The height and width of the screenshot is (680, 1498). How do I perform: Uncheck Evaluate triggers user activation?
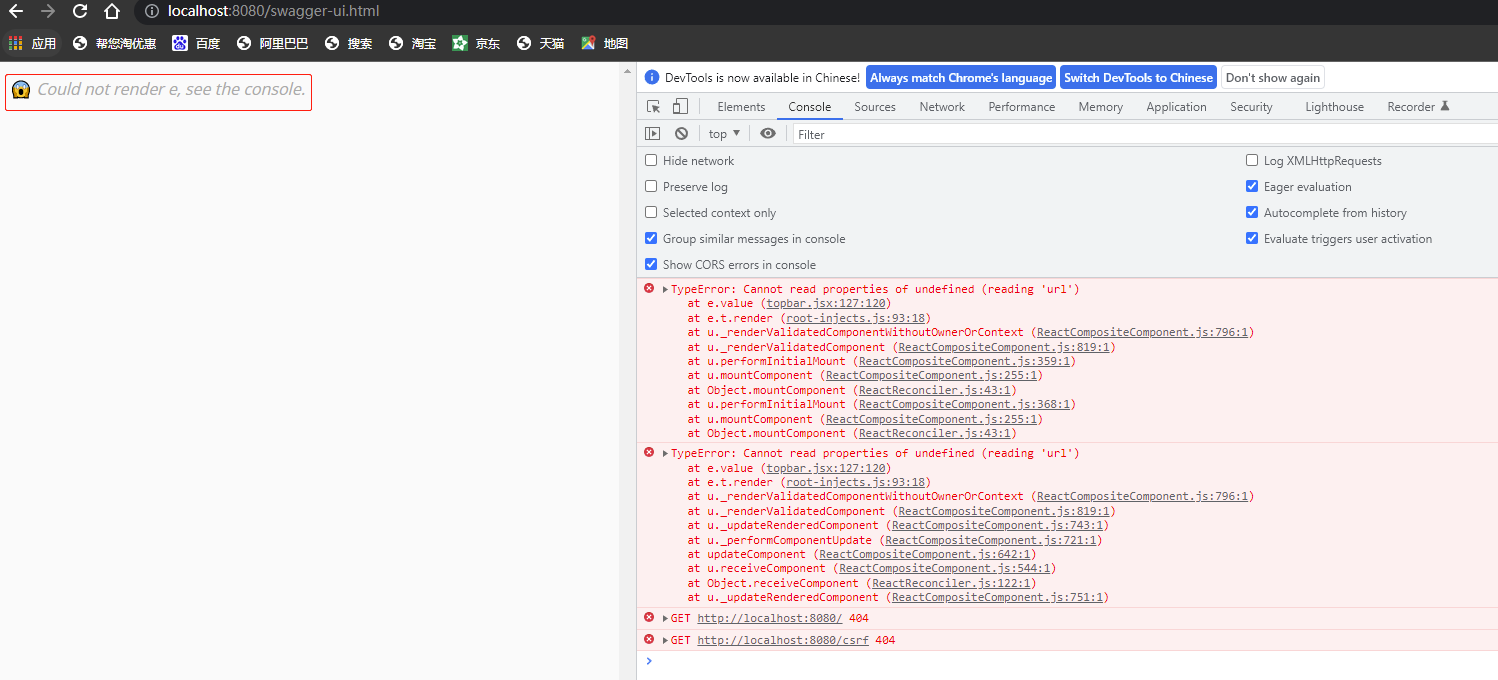point(1252,238)
